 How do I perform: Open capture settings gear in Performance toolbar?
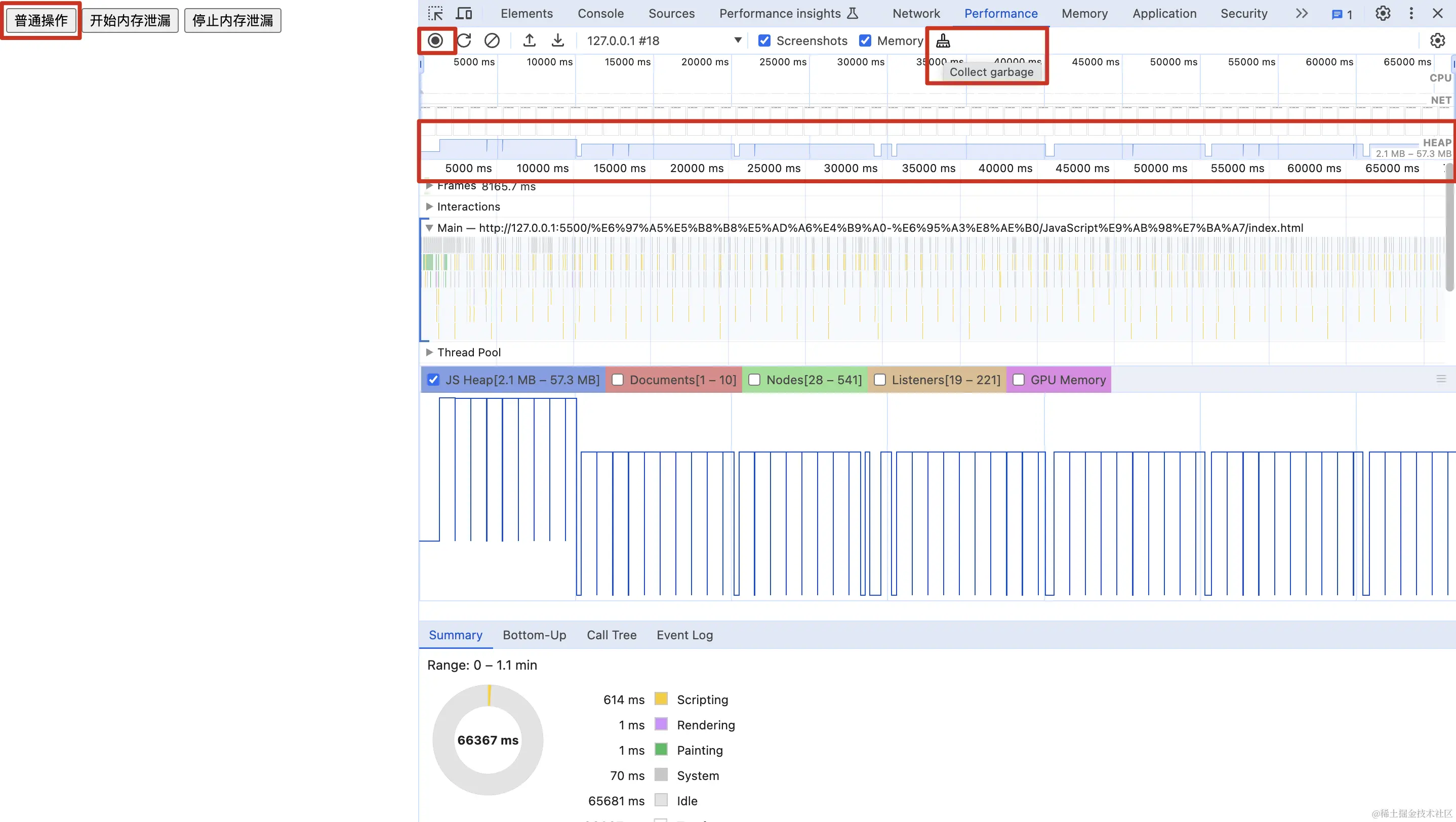click(1437, 40)
